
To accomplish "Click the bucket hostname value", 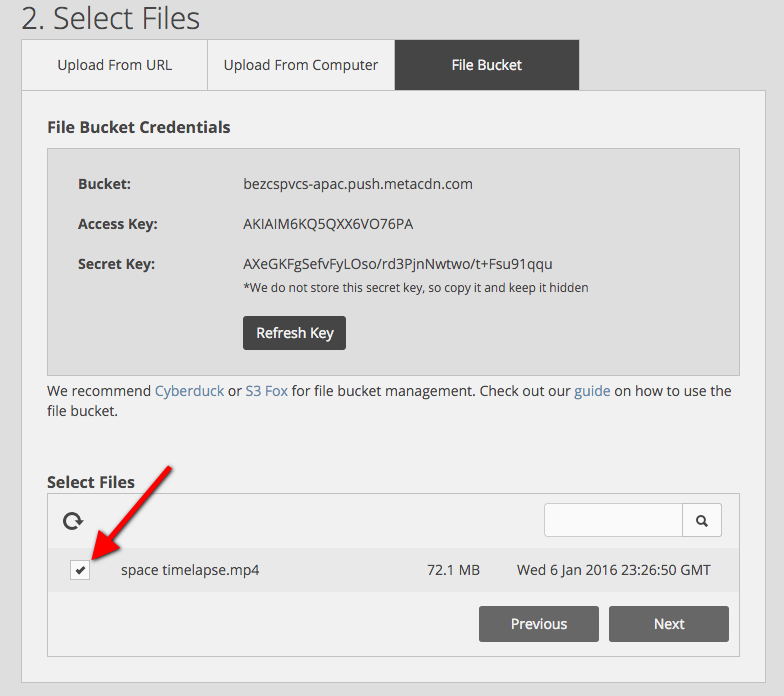I will tap(357, 184).
